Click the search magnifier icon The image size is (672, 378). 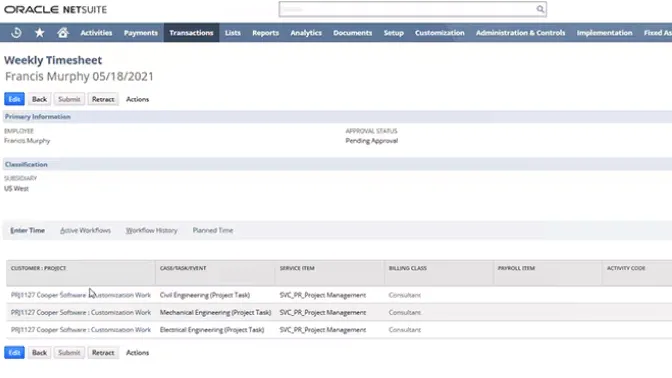[540, 9]
